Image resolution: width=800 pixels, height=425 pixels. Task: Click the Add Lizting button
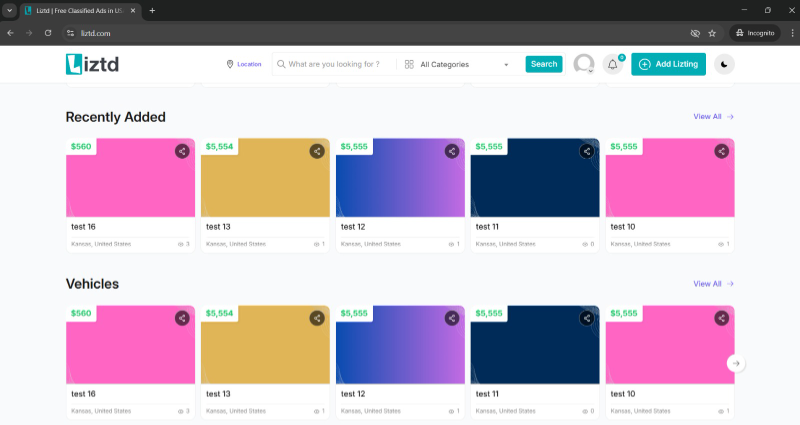pyautogui.click(x=668, y=64)
